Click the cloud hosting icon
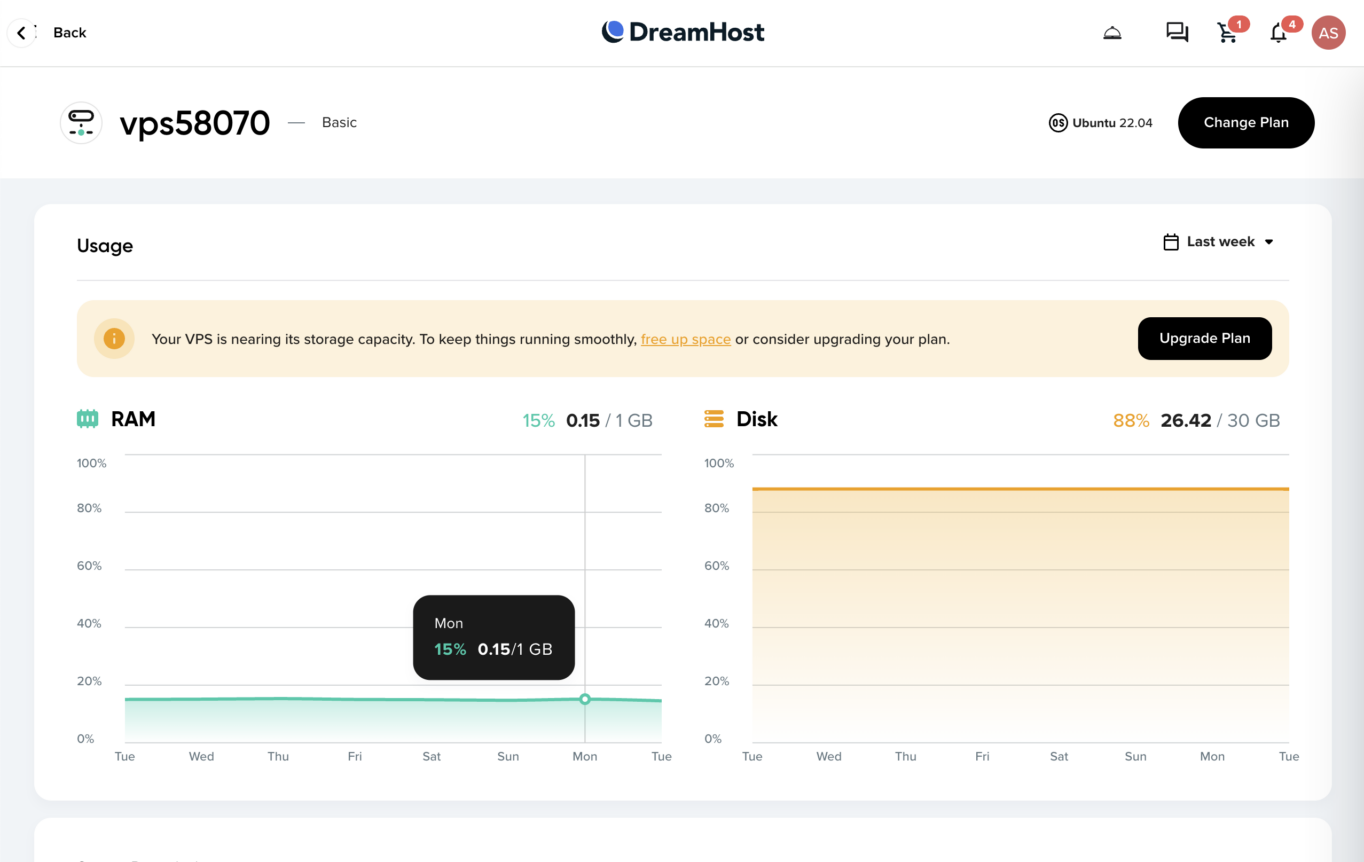Image resolution: width=1364 pixels, height=862 pixels. [x=1112, y=32]
